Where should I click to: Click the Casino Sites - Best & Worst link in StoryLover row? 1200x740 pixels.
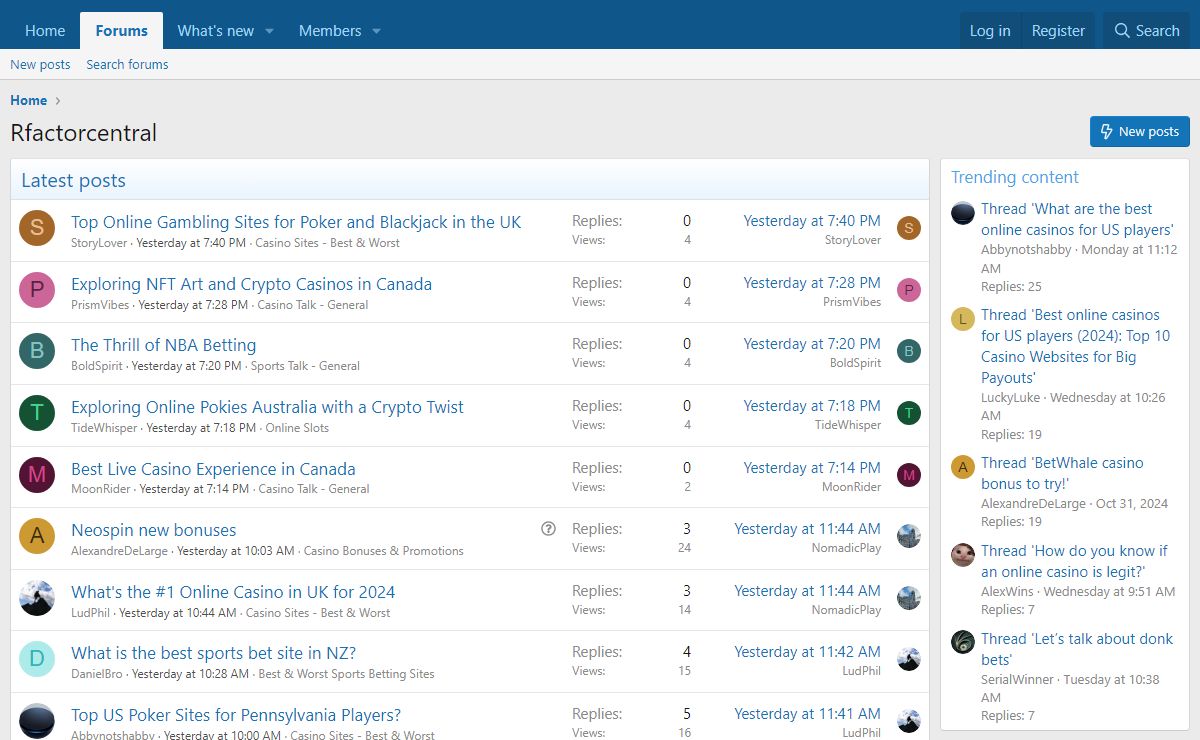pyautogui.click(x=327, y=243)
